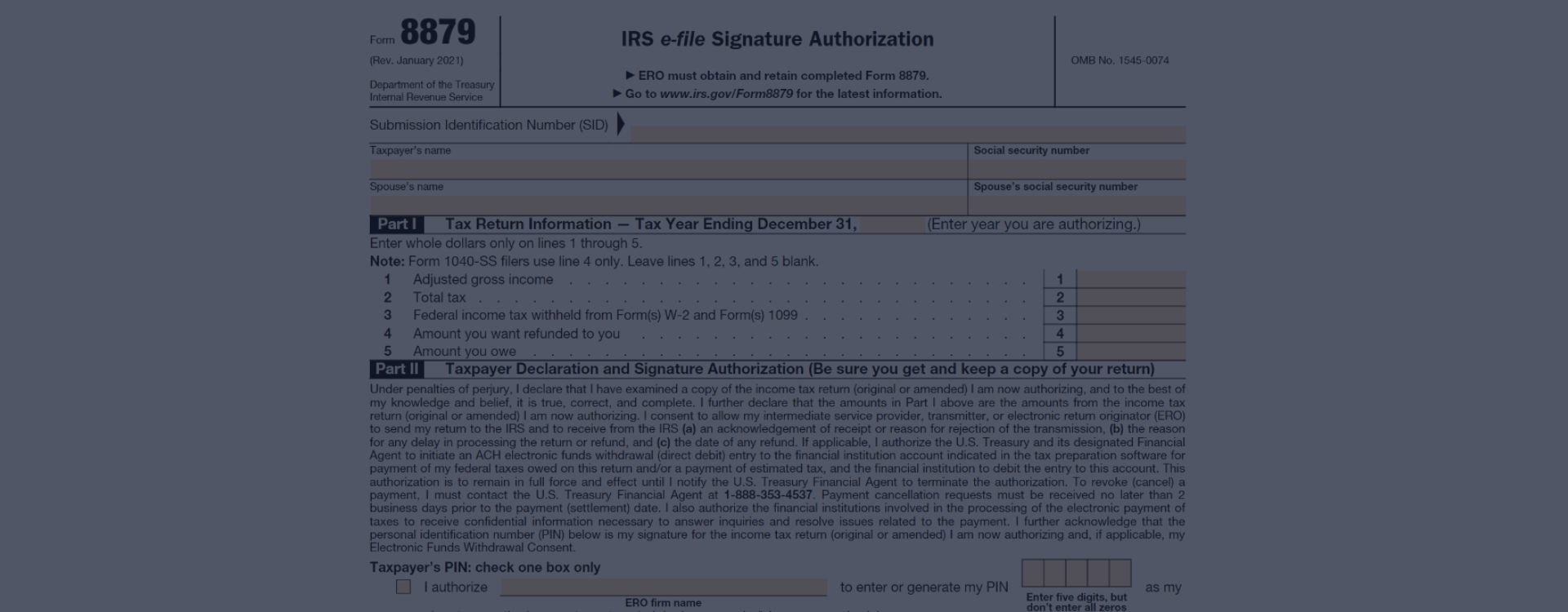Click line 5 Amount you owe box
This screenshot has width=1568, height=612.
click(x=1131, y=351)
